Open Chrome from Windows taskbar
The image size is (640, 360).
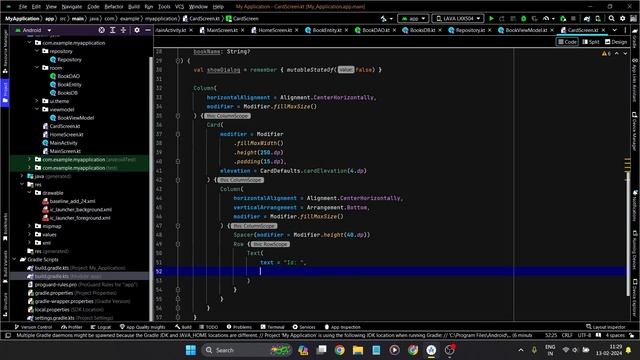tap(339, 350)
